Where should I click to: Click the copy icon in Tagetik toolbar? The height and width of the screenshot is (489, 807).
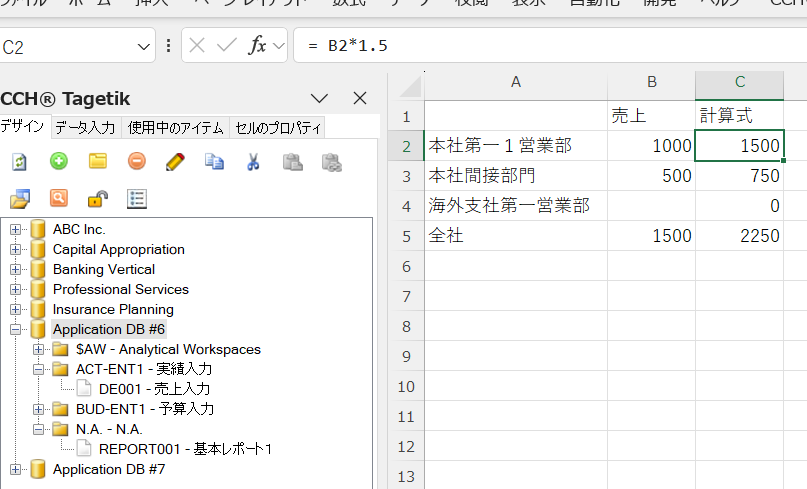click(214, 161)
